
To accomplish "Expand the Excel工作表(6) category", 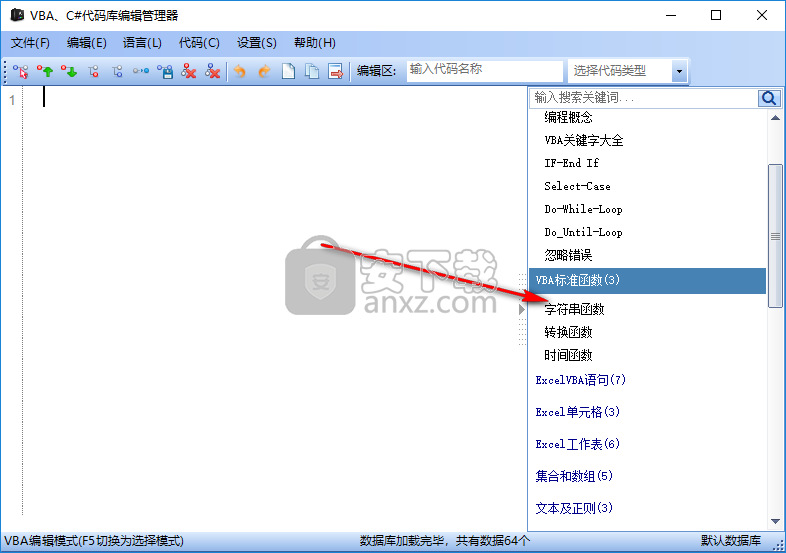I will pos(577,444).
